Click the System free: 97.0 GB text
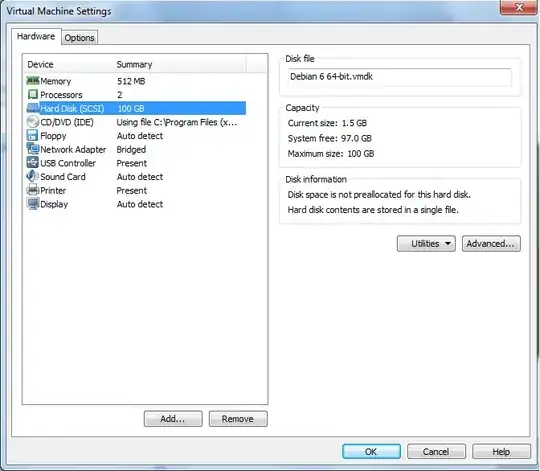This screenshot has width=540, height=471. (x=330, y=138)
